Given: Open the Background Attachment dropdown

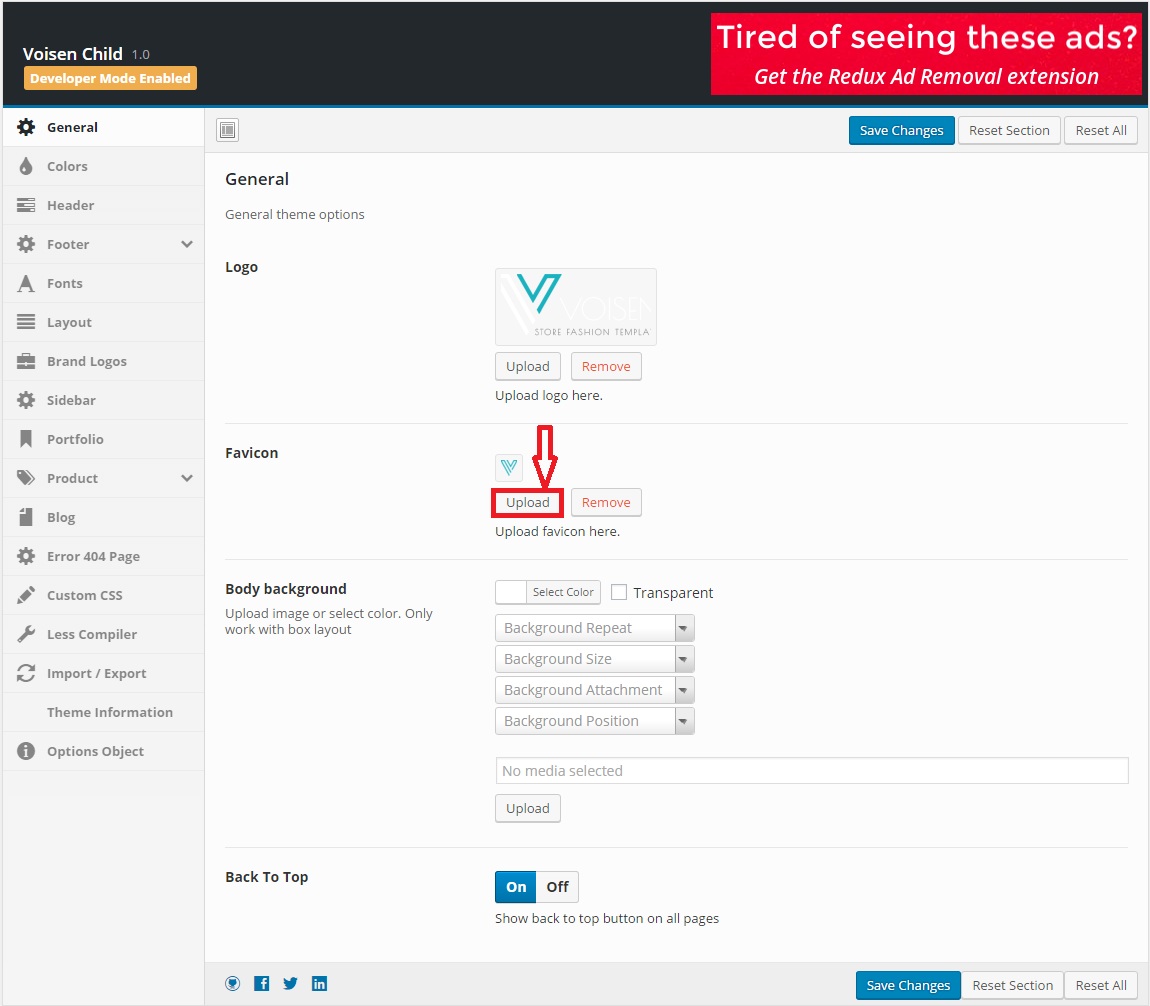Looking at the screenshot, I should pyautogui.click(x=595, y=689).
